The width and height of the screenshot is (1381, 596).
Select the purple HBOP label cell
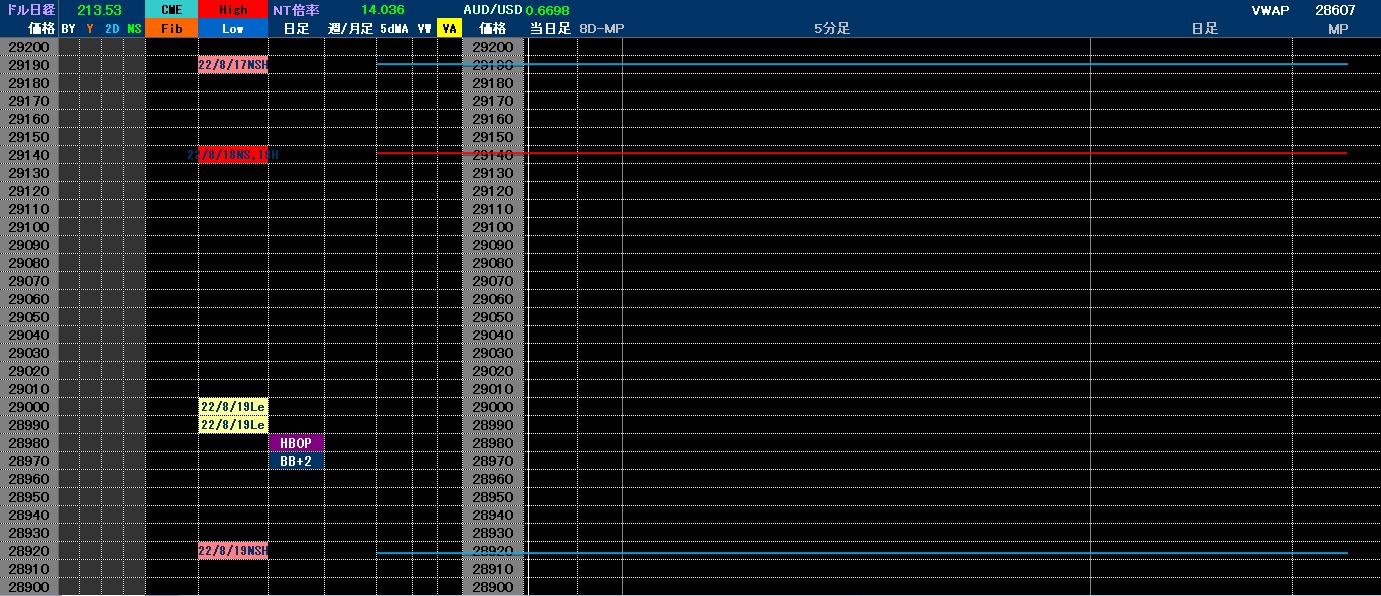click(296, 442)
